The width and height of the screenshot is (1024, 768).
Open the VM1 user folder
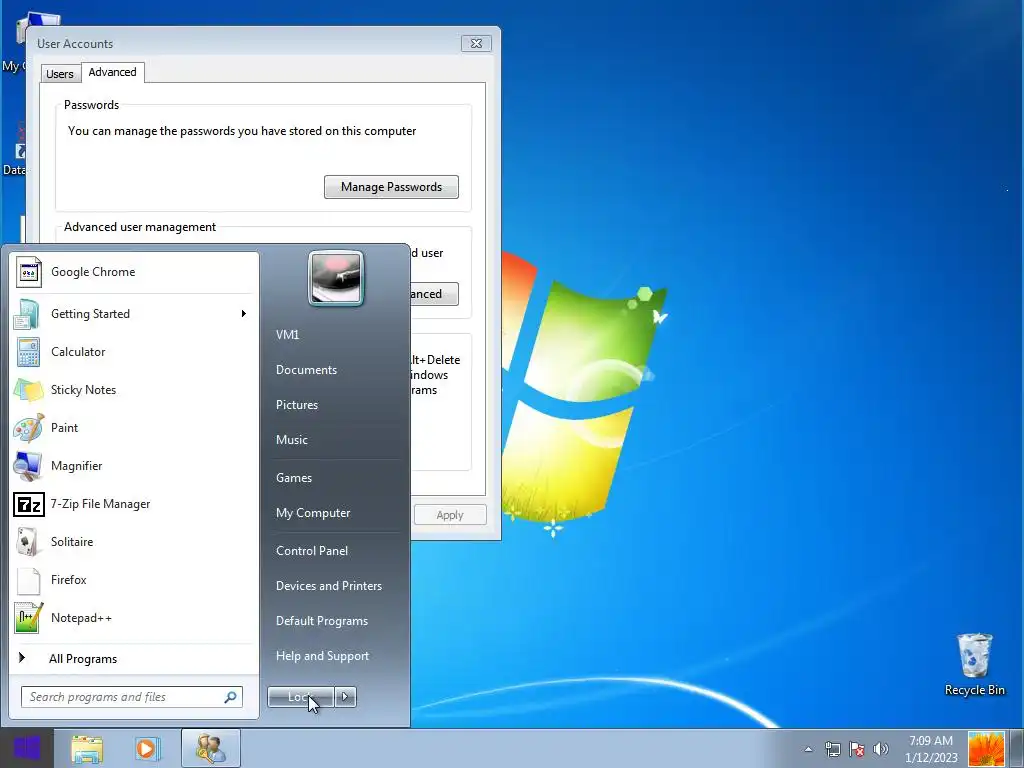pos(287,335)
